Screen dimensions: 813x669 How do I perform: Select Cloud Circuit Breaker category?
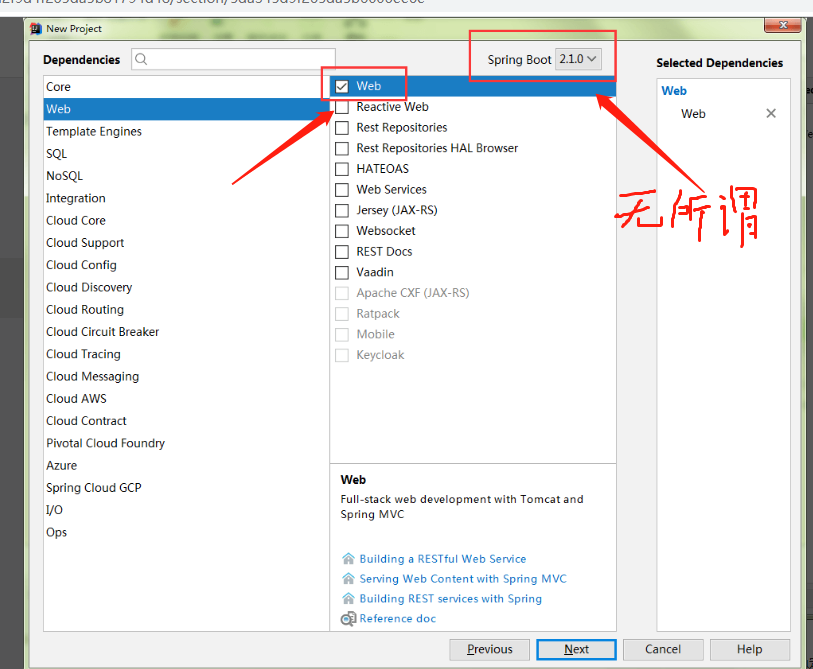point(186,332)
